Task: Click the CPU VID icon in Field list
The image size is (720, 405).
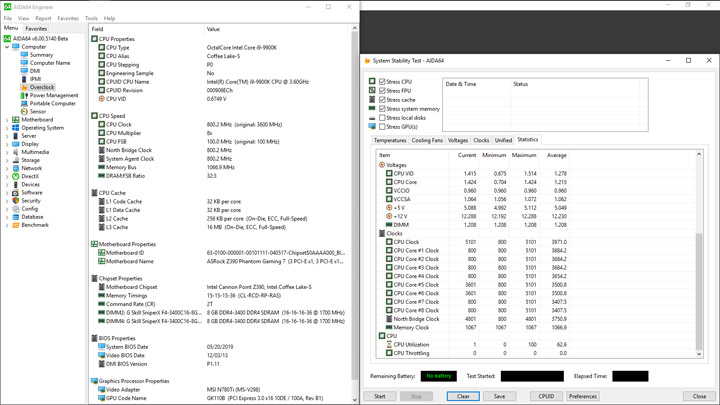Action: pyautogui.click(x=102, y=99)
